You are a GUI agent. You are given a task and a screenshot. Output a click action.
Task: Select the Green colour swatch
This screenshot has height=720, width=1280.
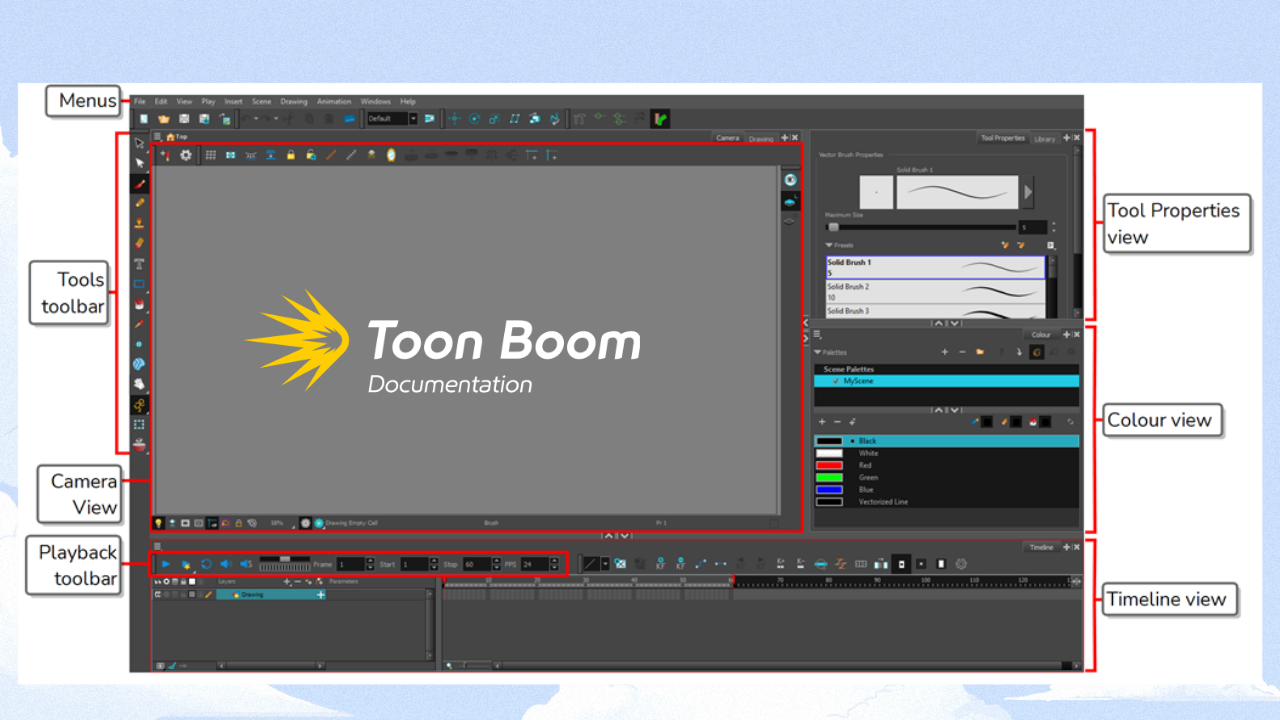[829, 477]
